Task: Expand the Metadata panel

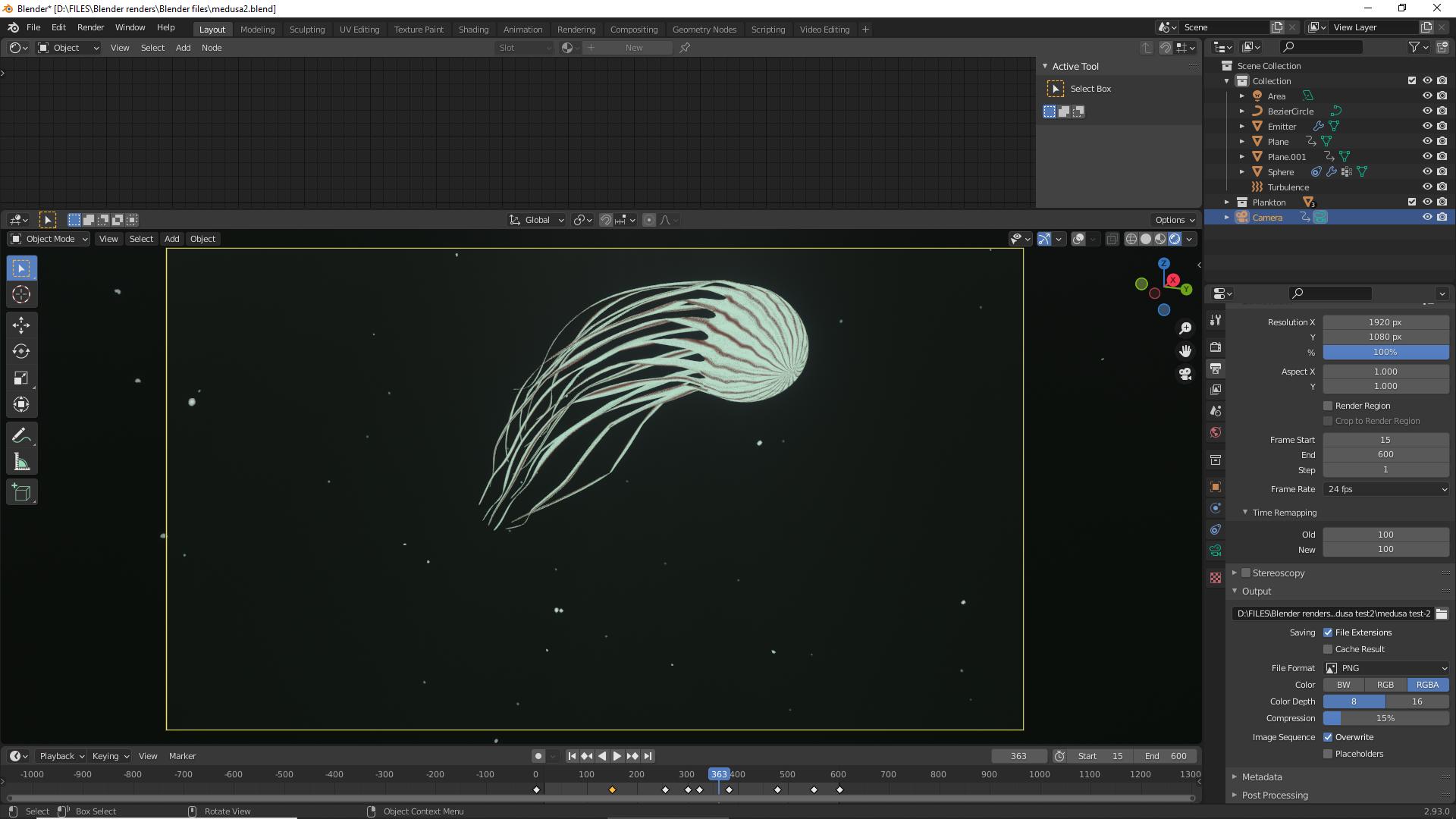Action: click(1262, 777)
